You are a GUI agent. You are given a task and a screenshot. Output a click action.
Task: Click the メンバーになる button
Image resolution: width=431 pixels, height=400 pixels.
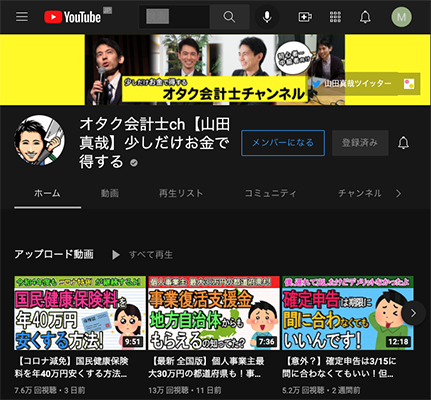coord(283,143)
